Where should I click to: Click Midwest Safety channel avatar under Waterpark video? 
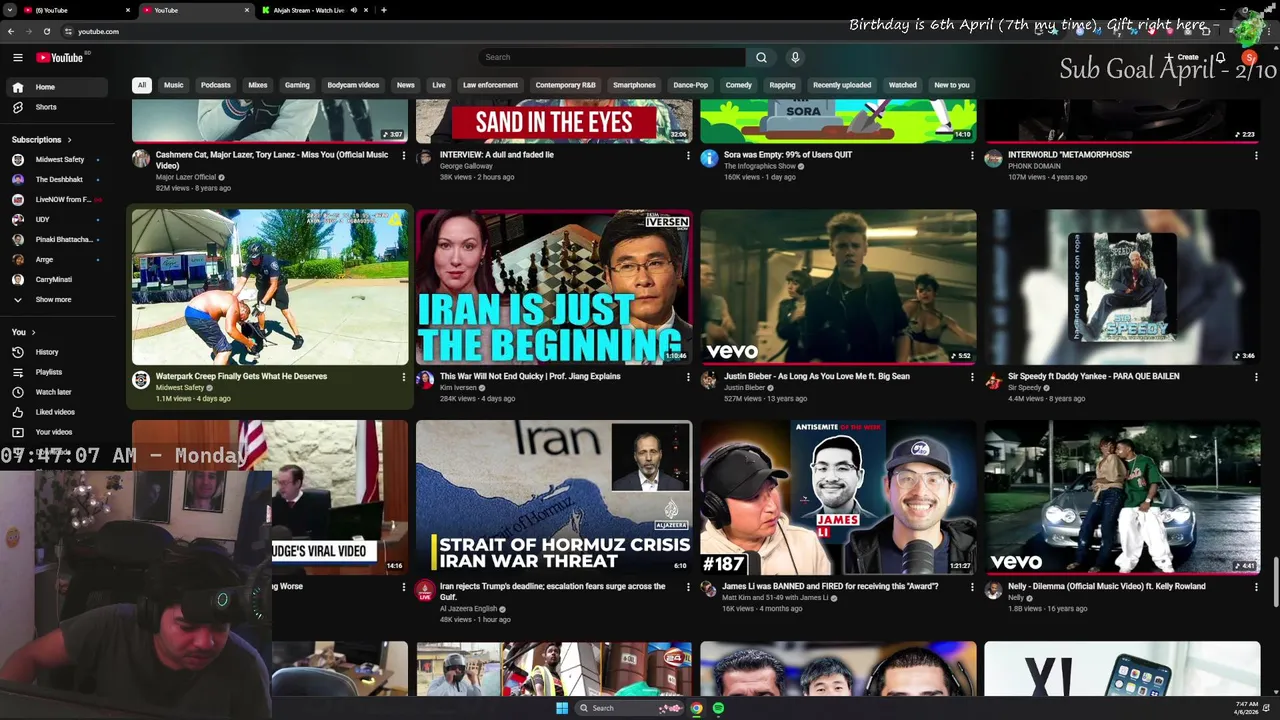pos(141,380)
